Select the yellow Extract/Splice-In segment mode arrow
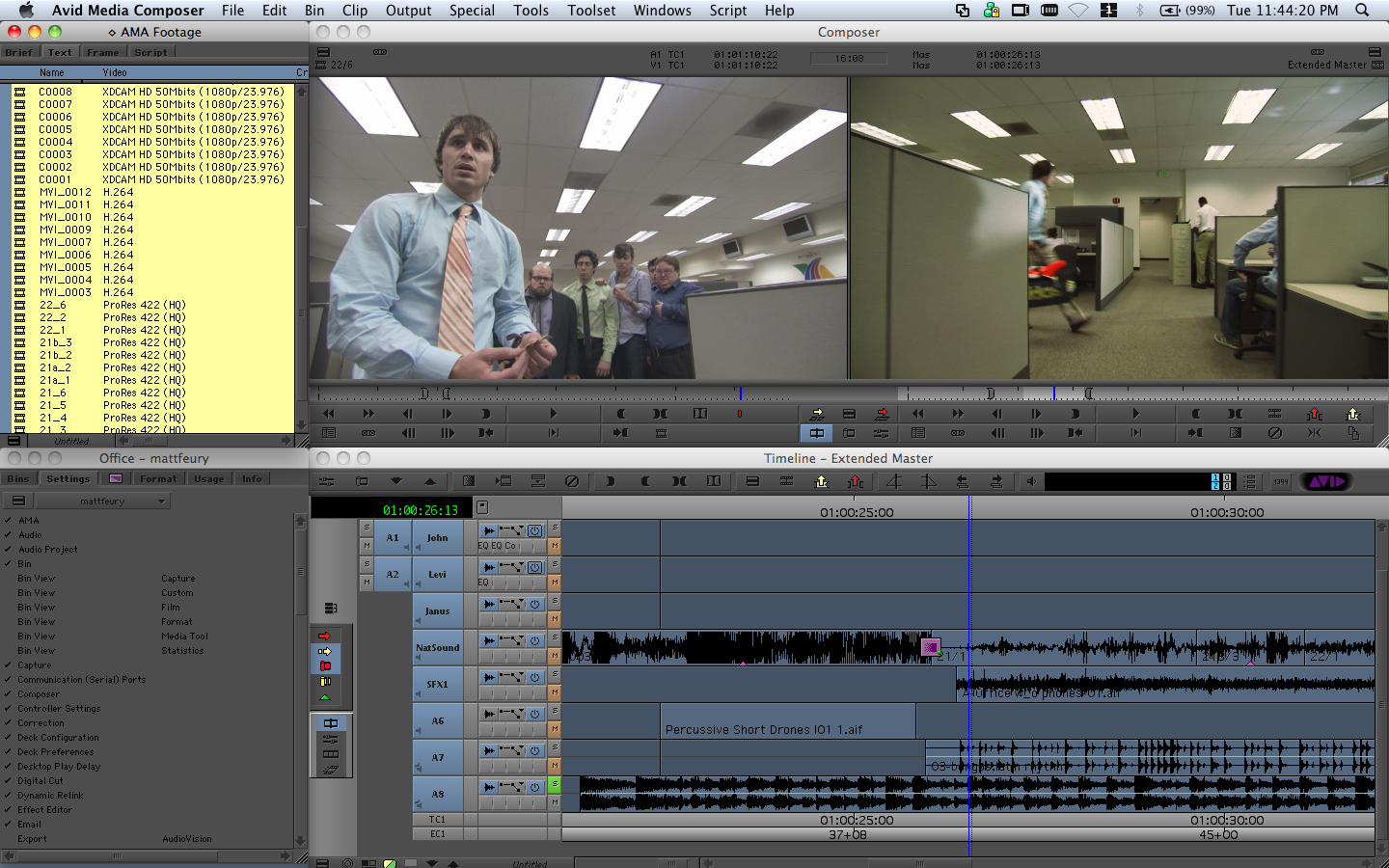The height and width of the screenshot is (868, 1389). 324,651
